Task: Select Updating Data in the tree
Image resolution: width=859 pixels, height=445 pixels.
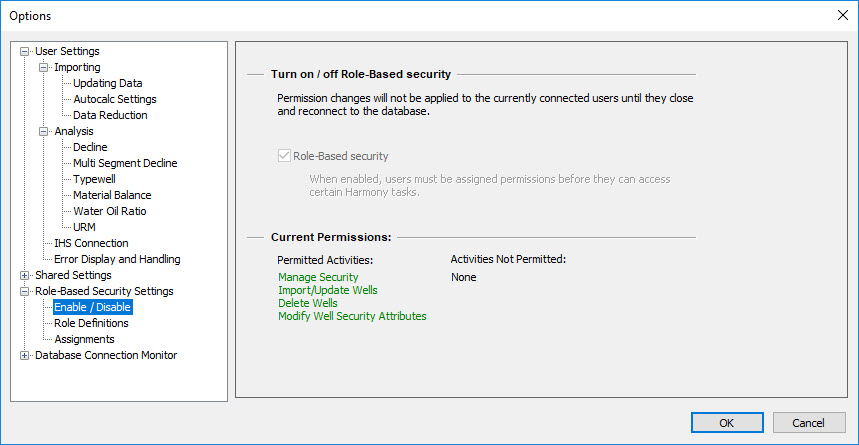Action: coord(107,83)
